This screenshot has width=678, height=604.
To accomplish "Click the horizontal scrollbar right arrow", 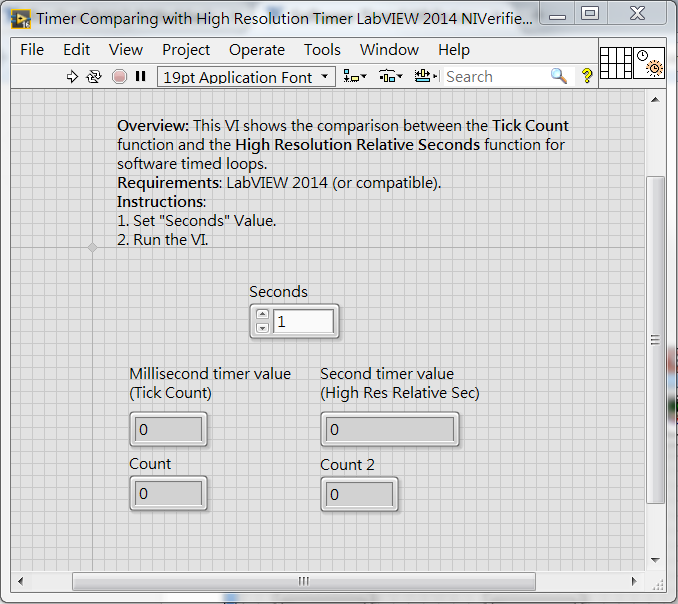I will 635,582.
